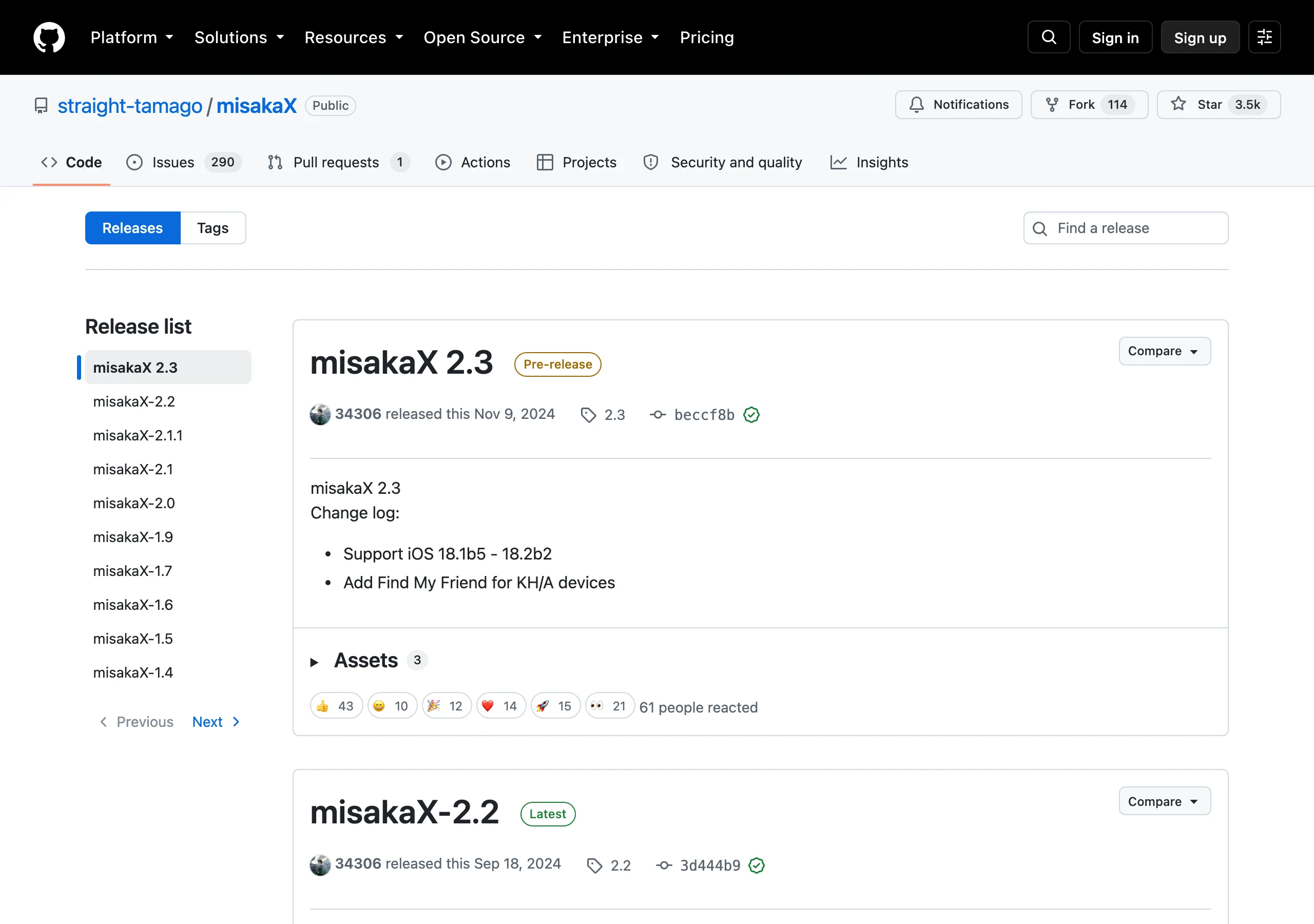Click the 3d444b9 commit hash

(x=710, y=865)
